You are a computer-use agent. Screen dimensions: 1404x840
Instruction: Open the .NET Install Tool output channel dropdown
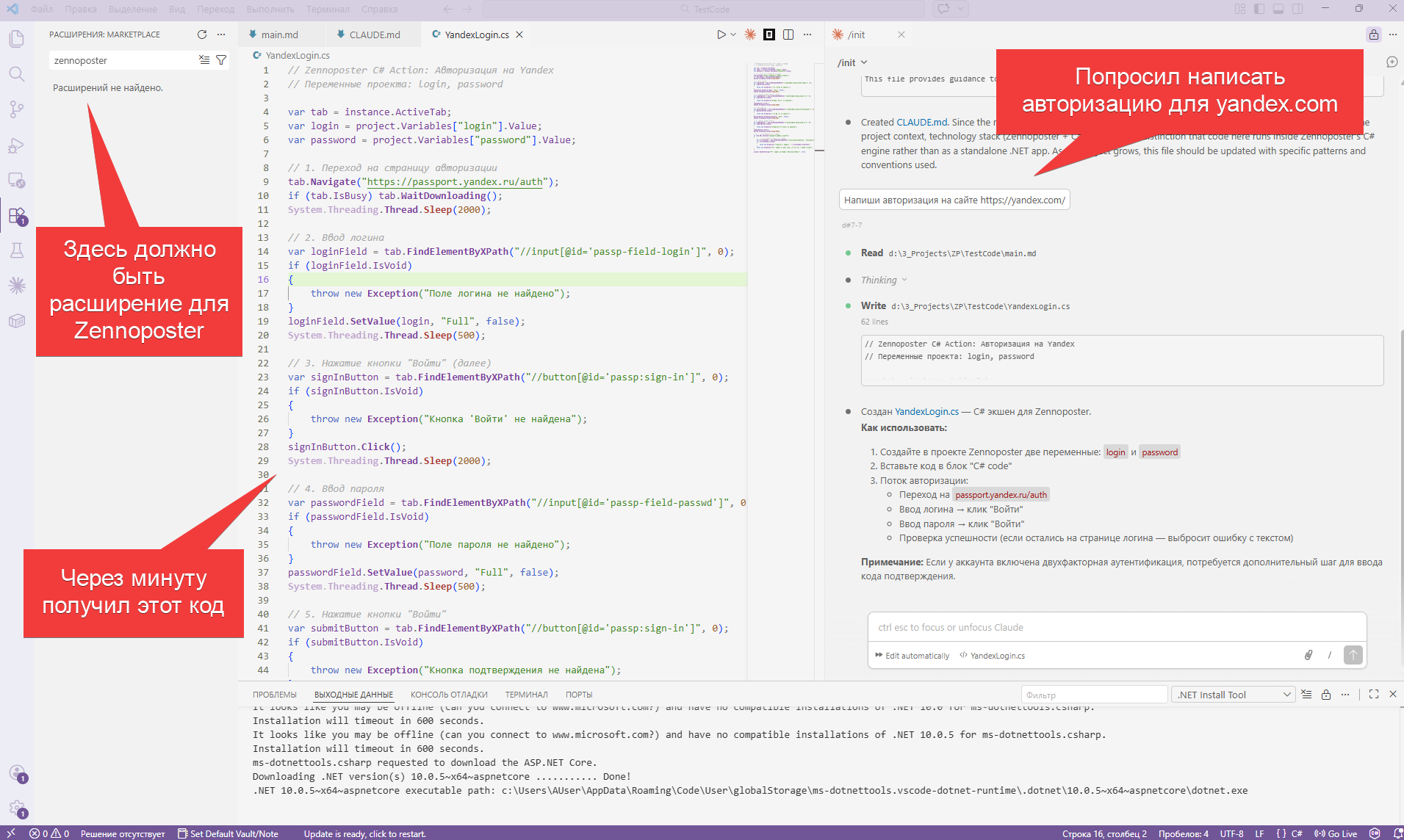pos(1234,695)
